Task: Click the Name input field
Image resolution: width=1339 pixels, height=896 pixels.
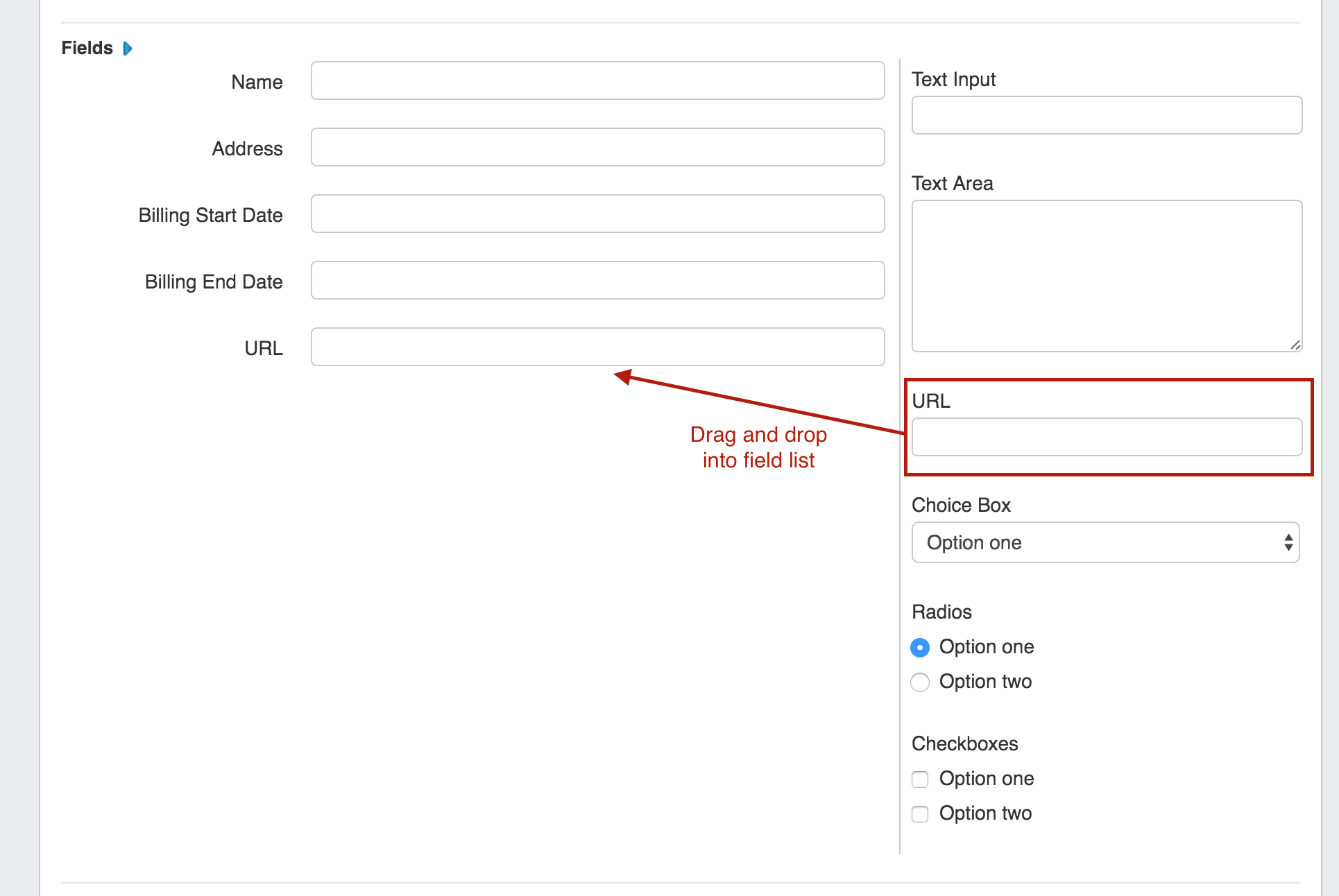Action: (x=597, y=81)
